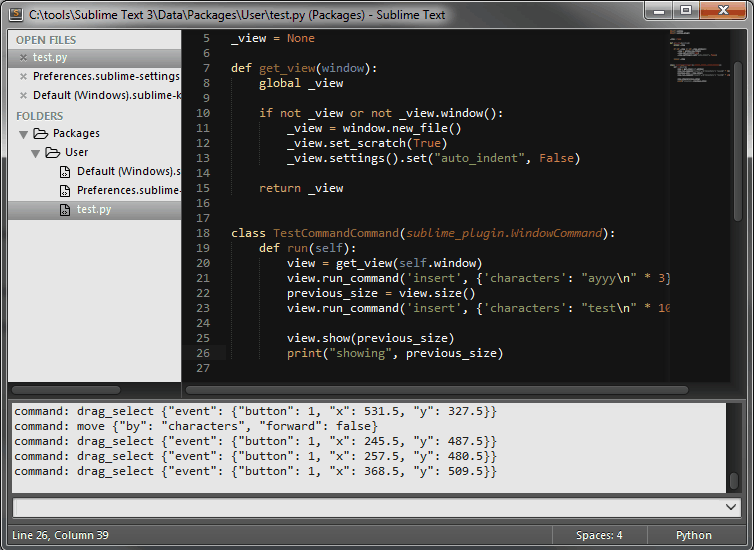Change indentation via Spaces: 4
This screenshot has height=550, width=754.
599,535
